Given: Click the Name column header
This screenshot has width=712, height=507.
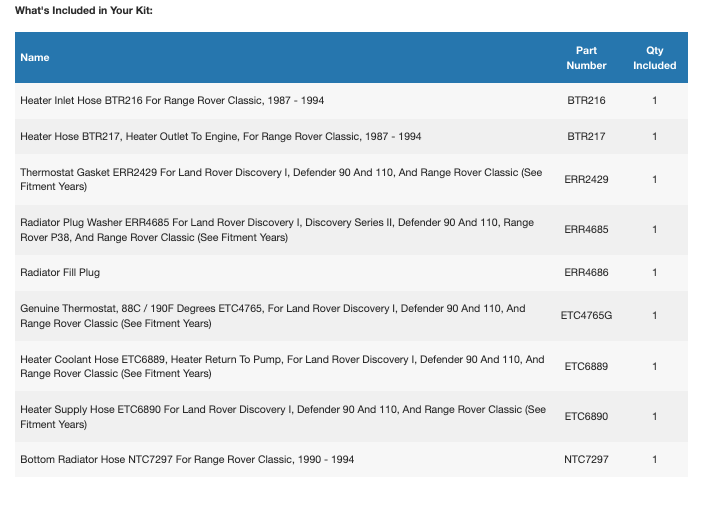Looking at the screenshot, I should tap(35, 58).
